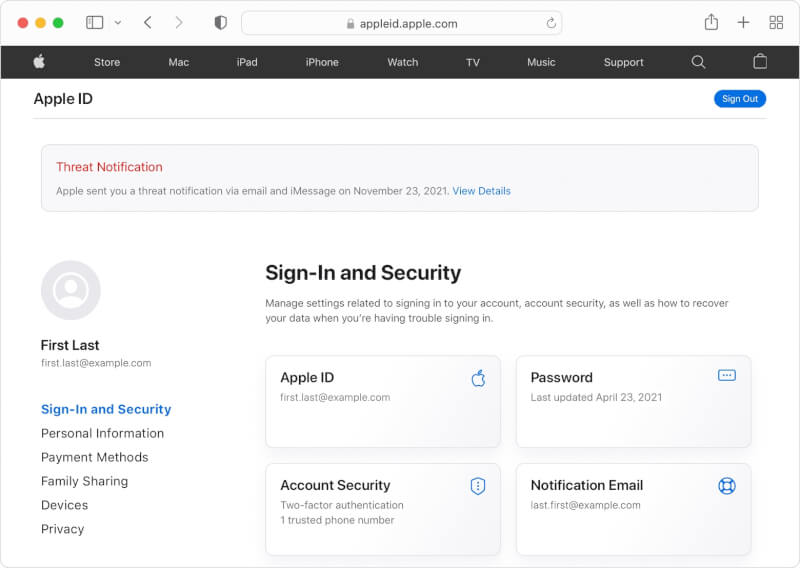Open the iPhone menu item

pos(322,62)
